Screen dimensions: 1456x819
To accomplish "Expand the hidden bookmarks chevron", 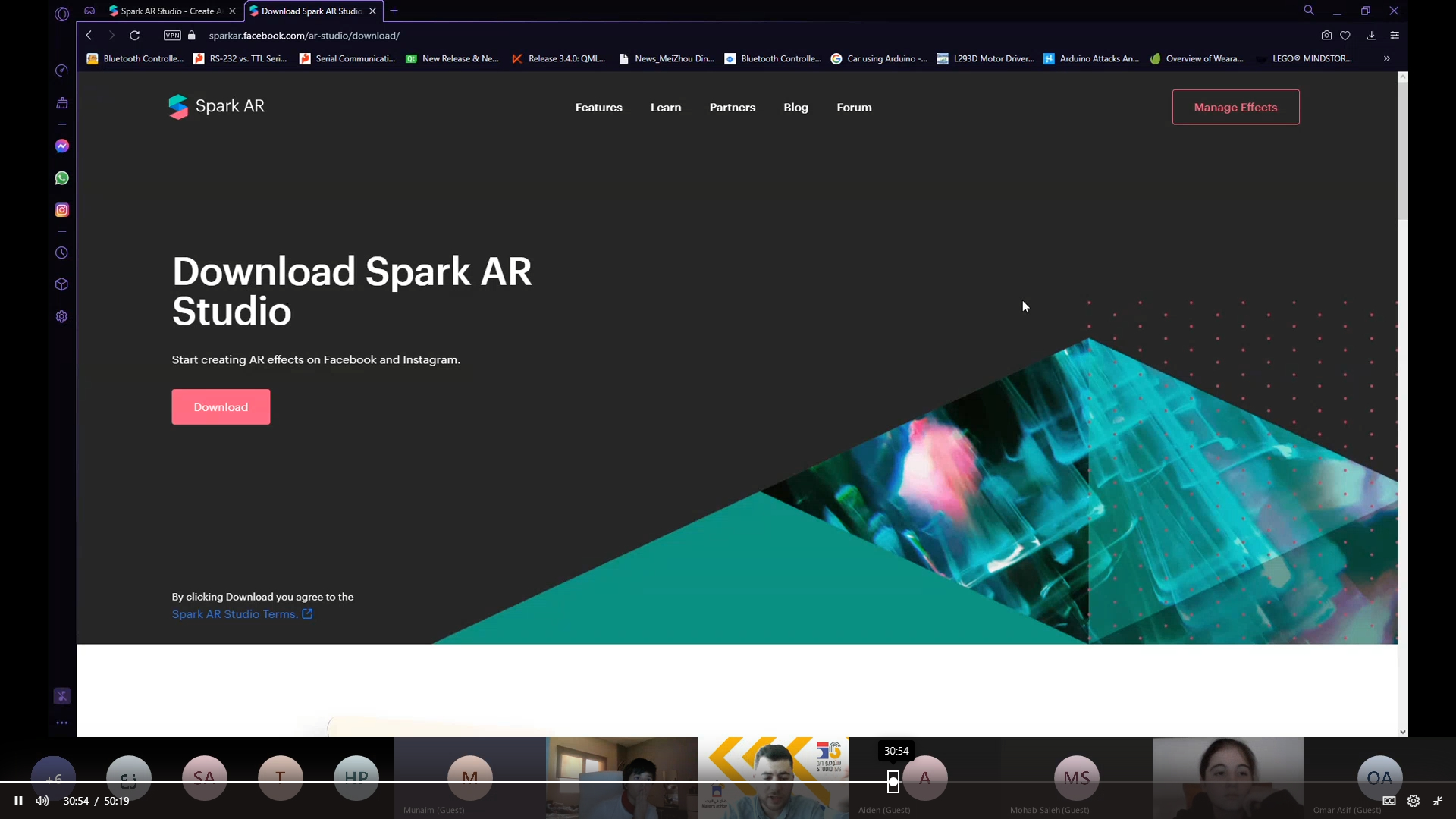I will [x=1387, y=58].
